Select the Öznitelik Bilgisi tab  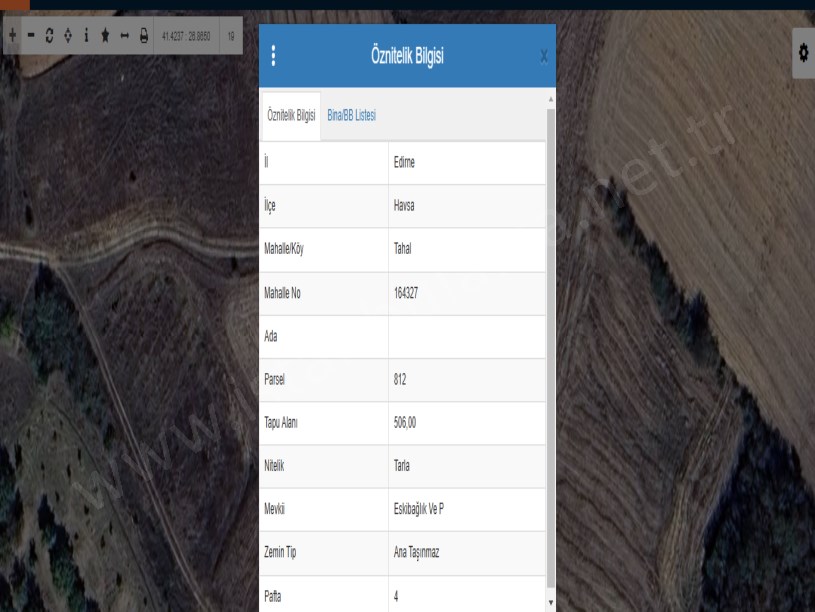291,116
